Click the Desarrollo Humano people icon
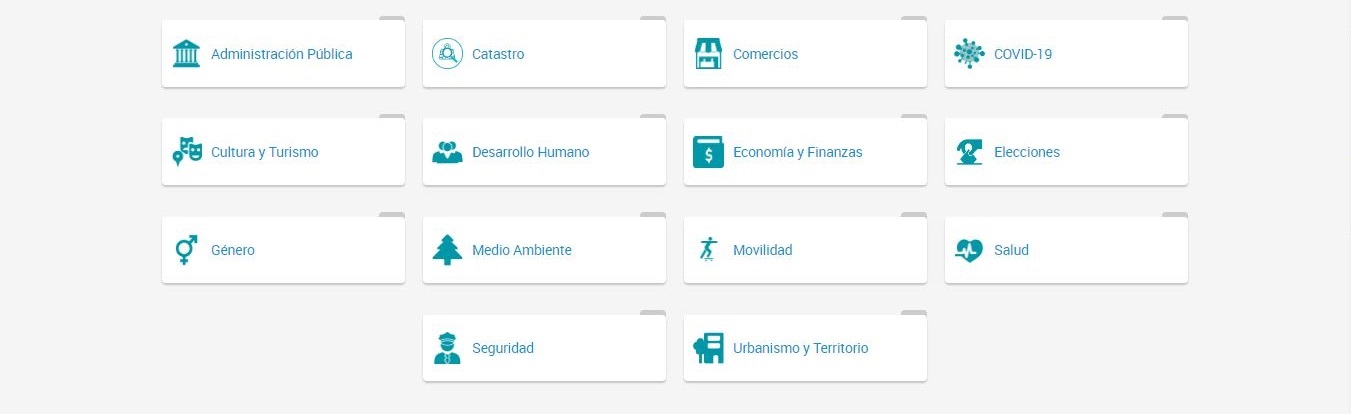Image resolution: width=1351 pixels, height=414 pixels. pos(447,152)
